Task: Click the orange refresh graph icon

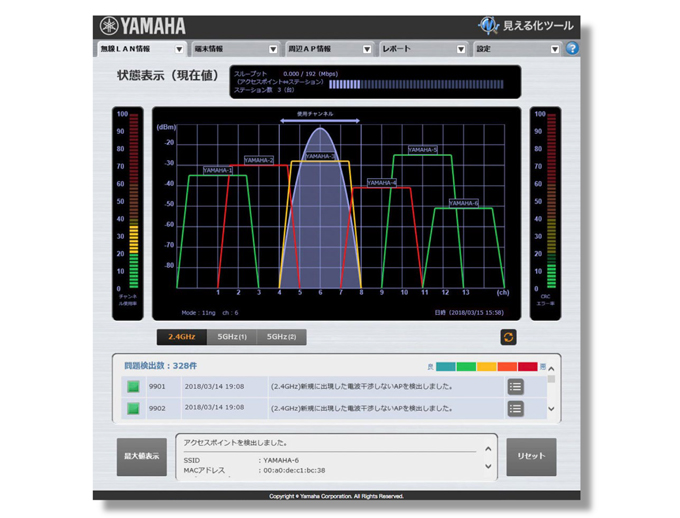Action: point(508,337)
